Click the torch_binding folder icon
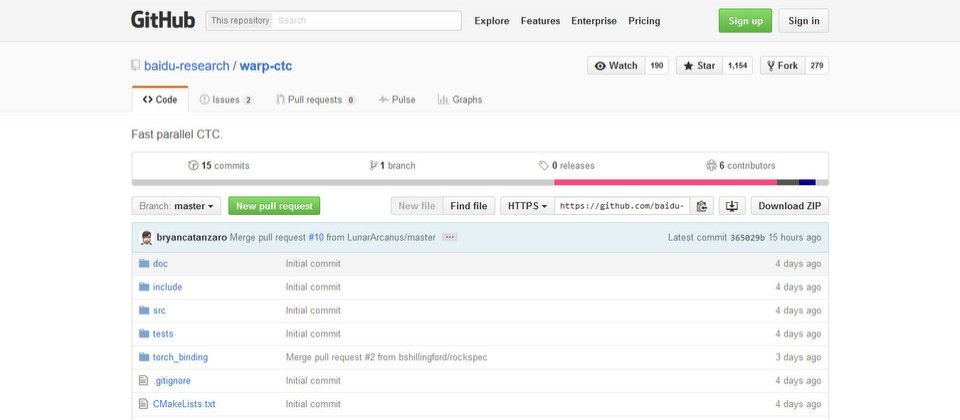 pos(144,357)
